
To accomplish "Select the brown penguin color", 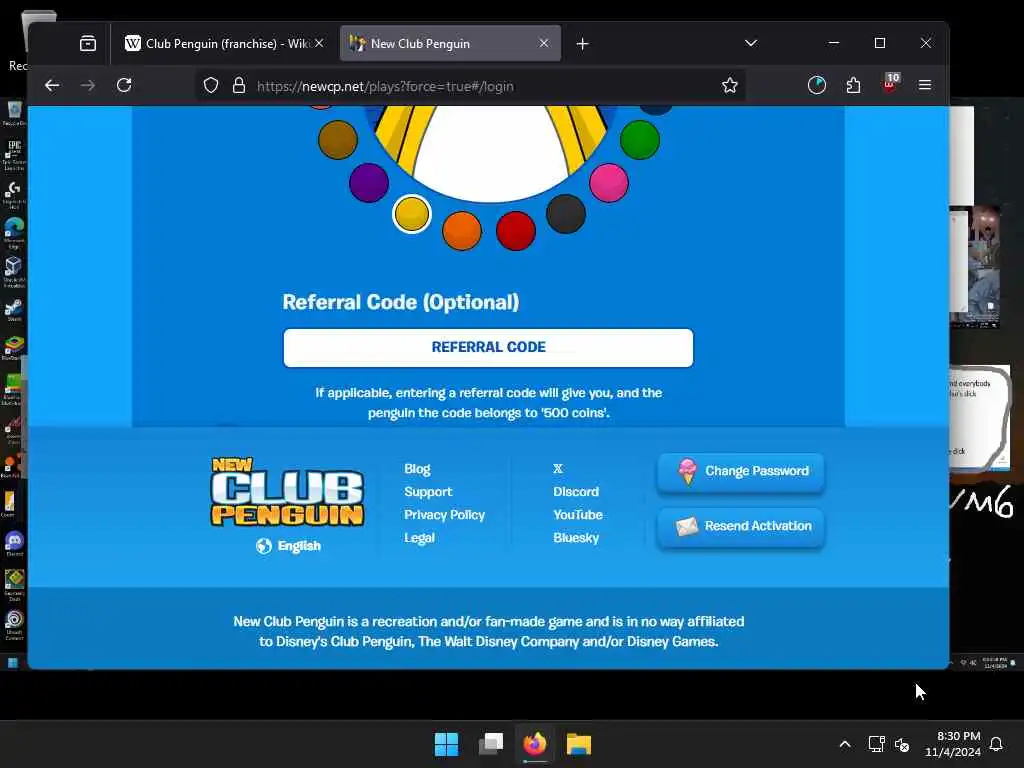I will 338,140.
